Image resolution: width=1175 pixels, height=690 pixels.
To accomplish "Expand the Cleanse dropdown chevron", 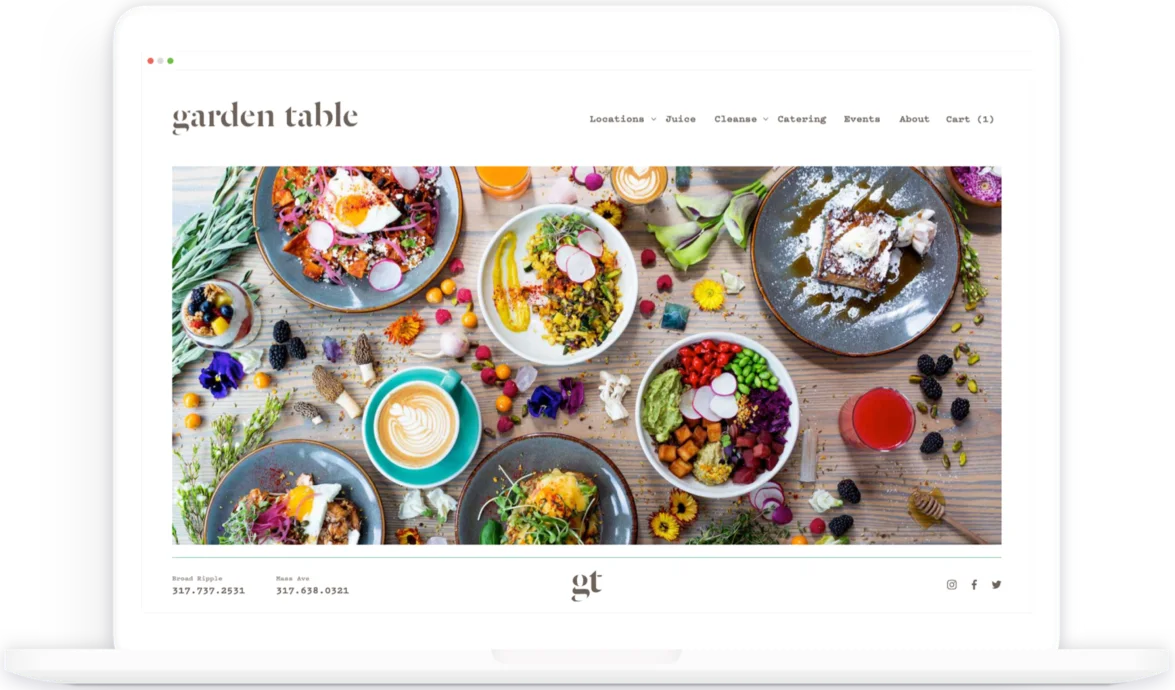I will [x=765, y=119].
